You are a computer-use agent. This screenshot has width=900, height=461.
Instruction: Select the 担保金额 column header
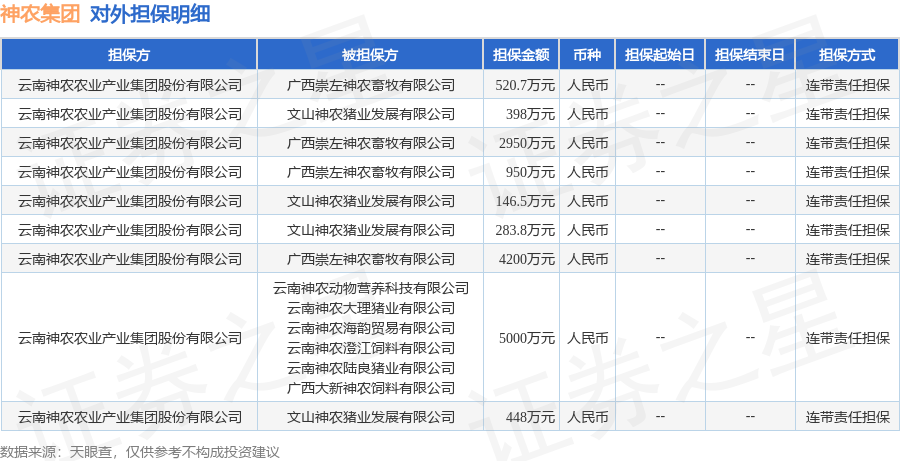coord(521,55)
